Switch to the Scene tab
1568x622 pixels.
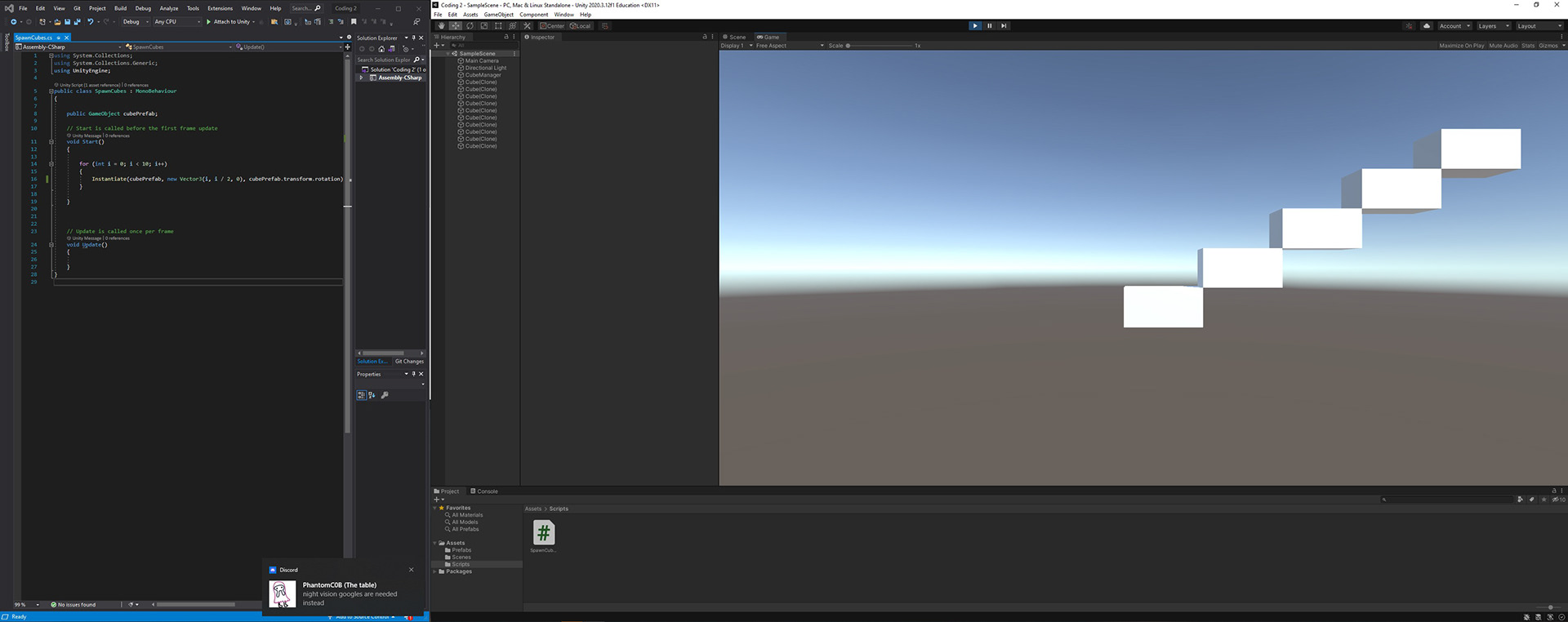[734, 37]
